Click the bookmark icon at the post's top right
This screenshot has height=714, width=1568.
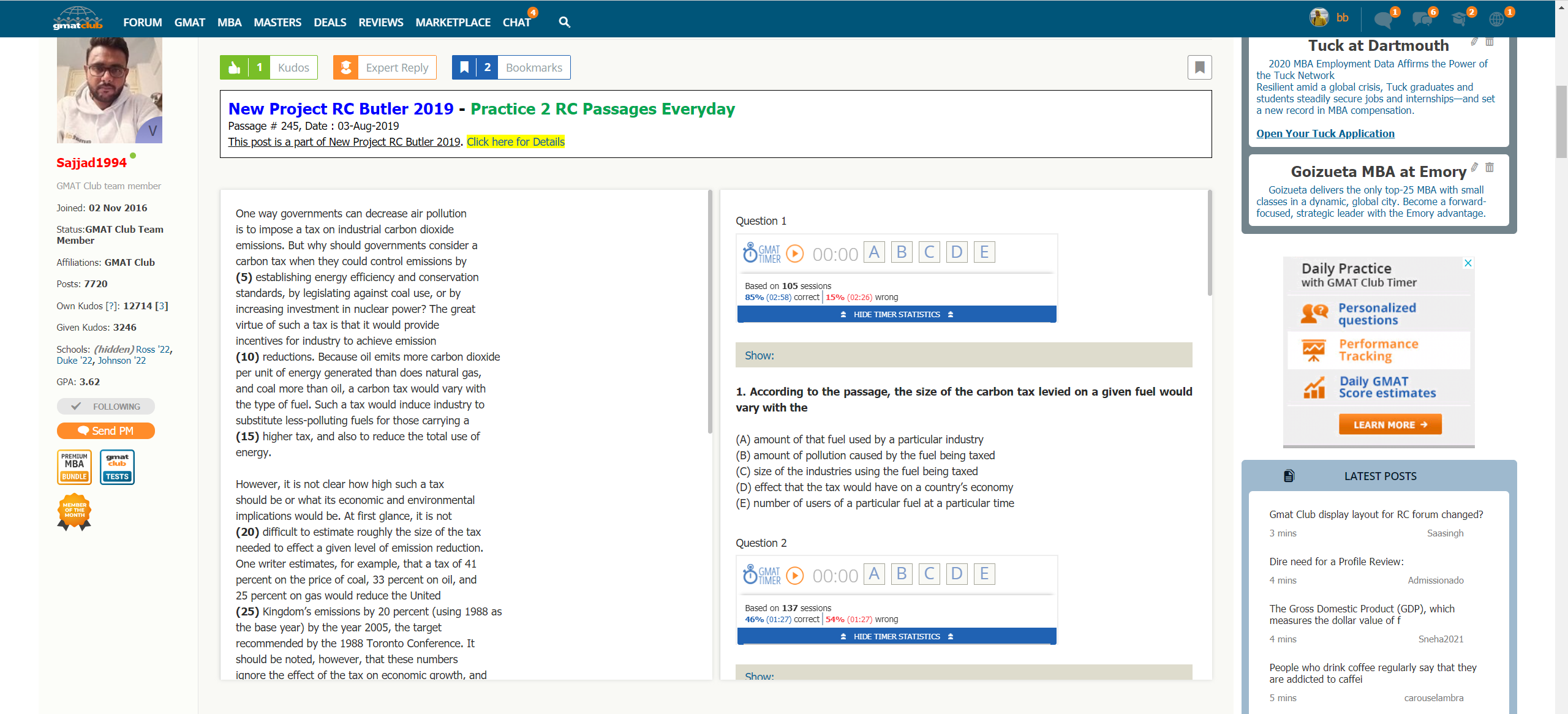click(x=1199, y=67)
